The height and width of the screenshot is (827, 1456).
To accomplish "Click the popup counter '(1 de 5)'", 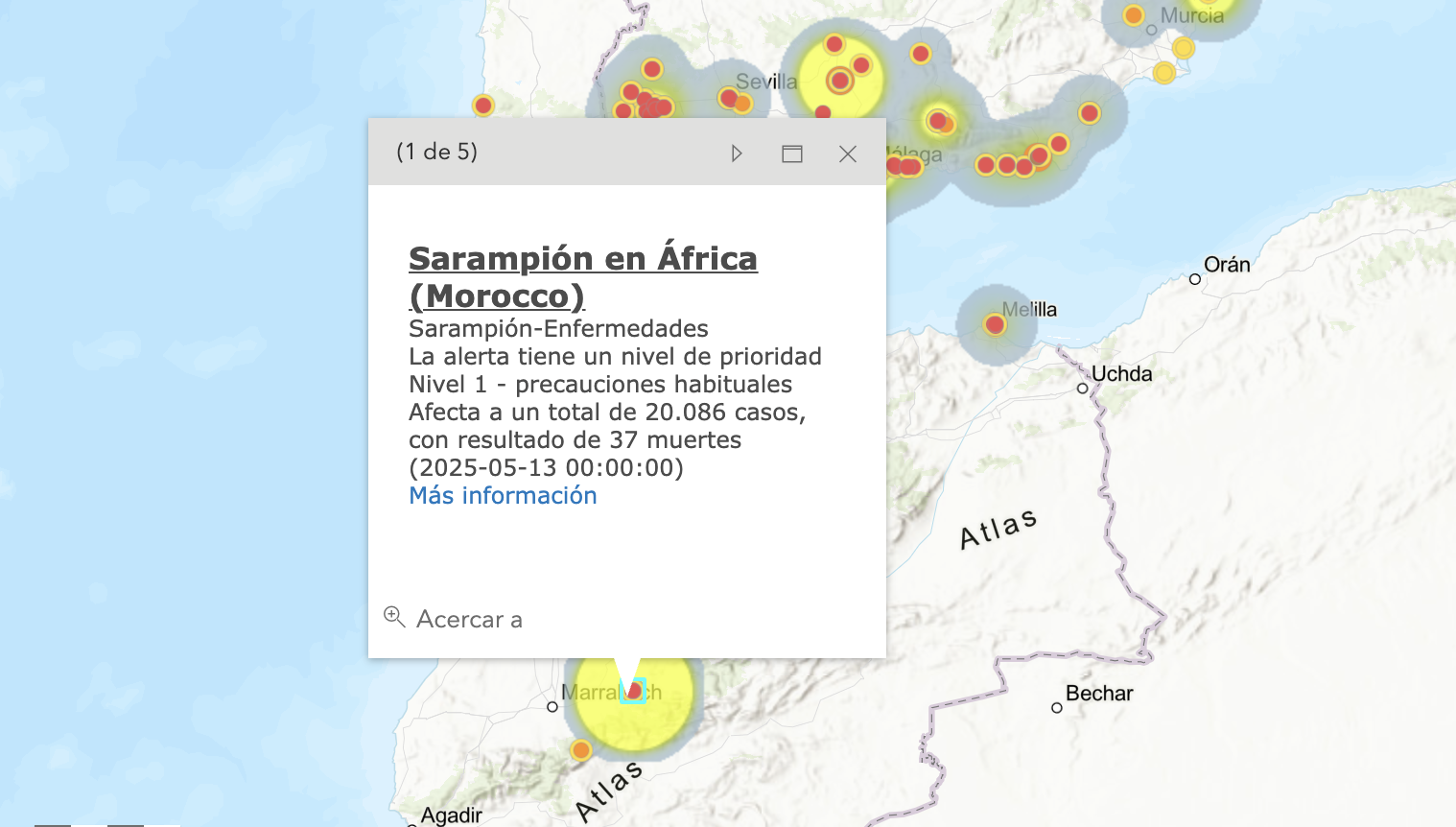I will coord(436,152).
